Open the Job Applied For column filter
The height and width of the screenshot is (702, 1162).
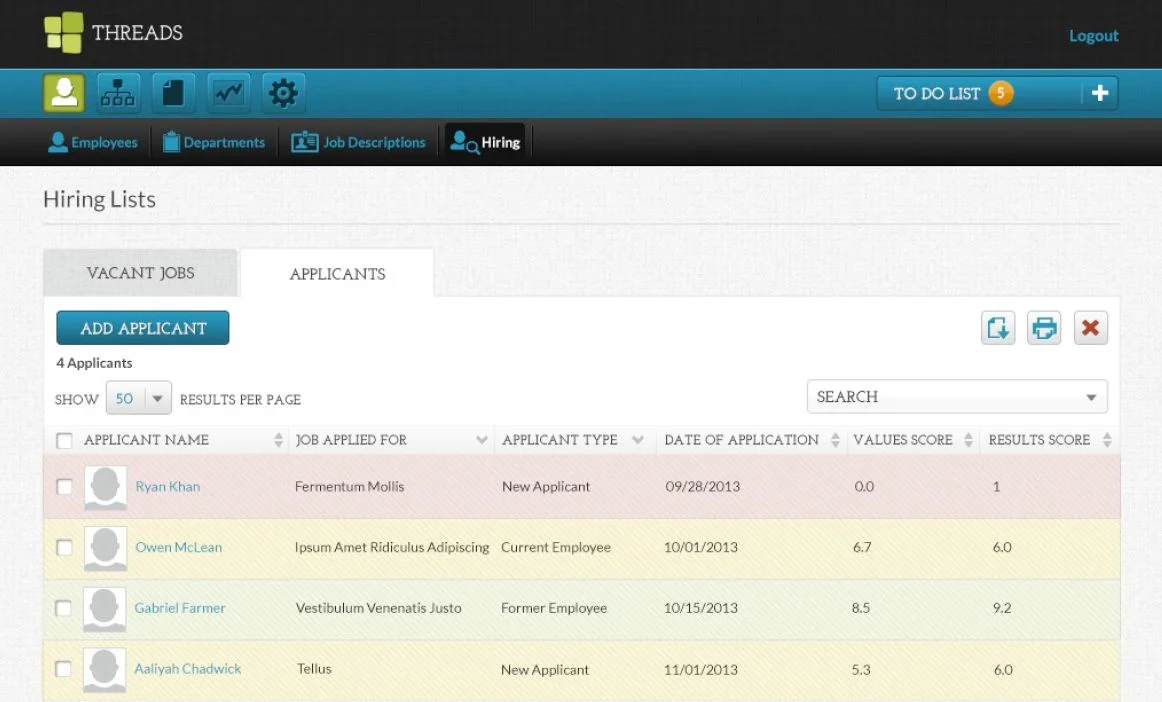(482, 440)
